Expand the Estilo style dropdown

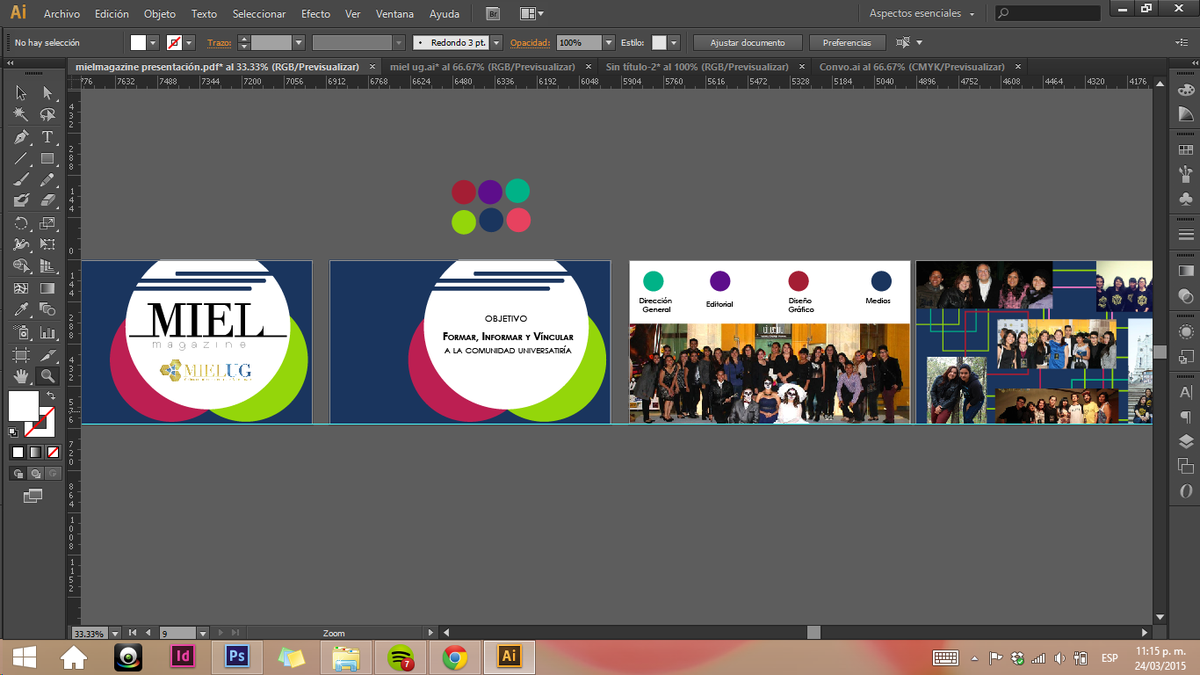(x=674, y=43)
